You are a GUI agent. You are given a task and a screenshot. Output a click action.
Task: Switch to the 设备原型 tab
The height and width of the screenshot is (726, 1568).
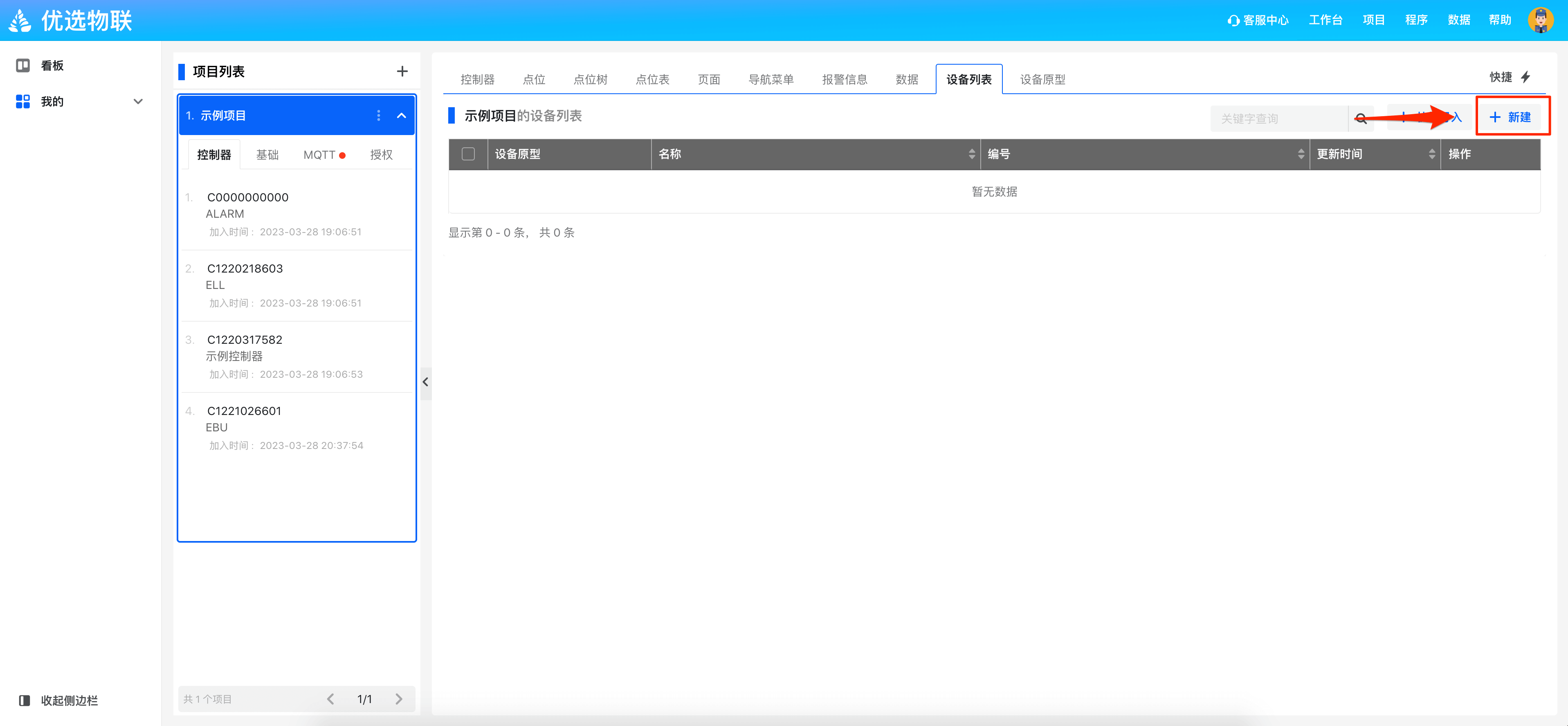(x=1043, y=80)
